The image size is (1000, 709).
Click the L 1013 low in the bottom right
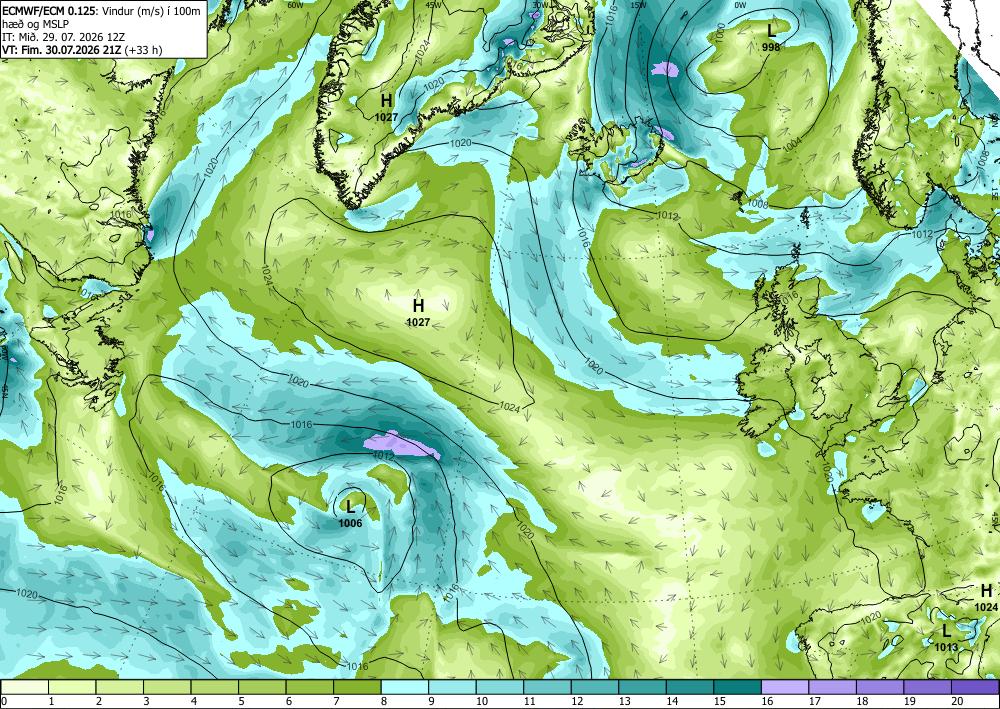pos(946,638)
